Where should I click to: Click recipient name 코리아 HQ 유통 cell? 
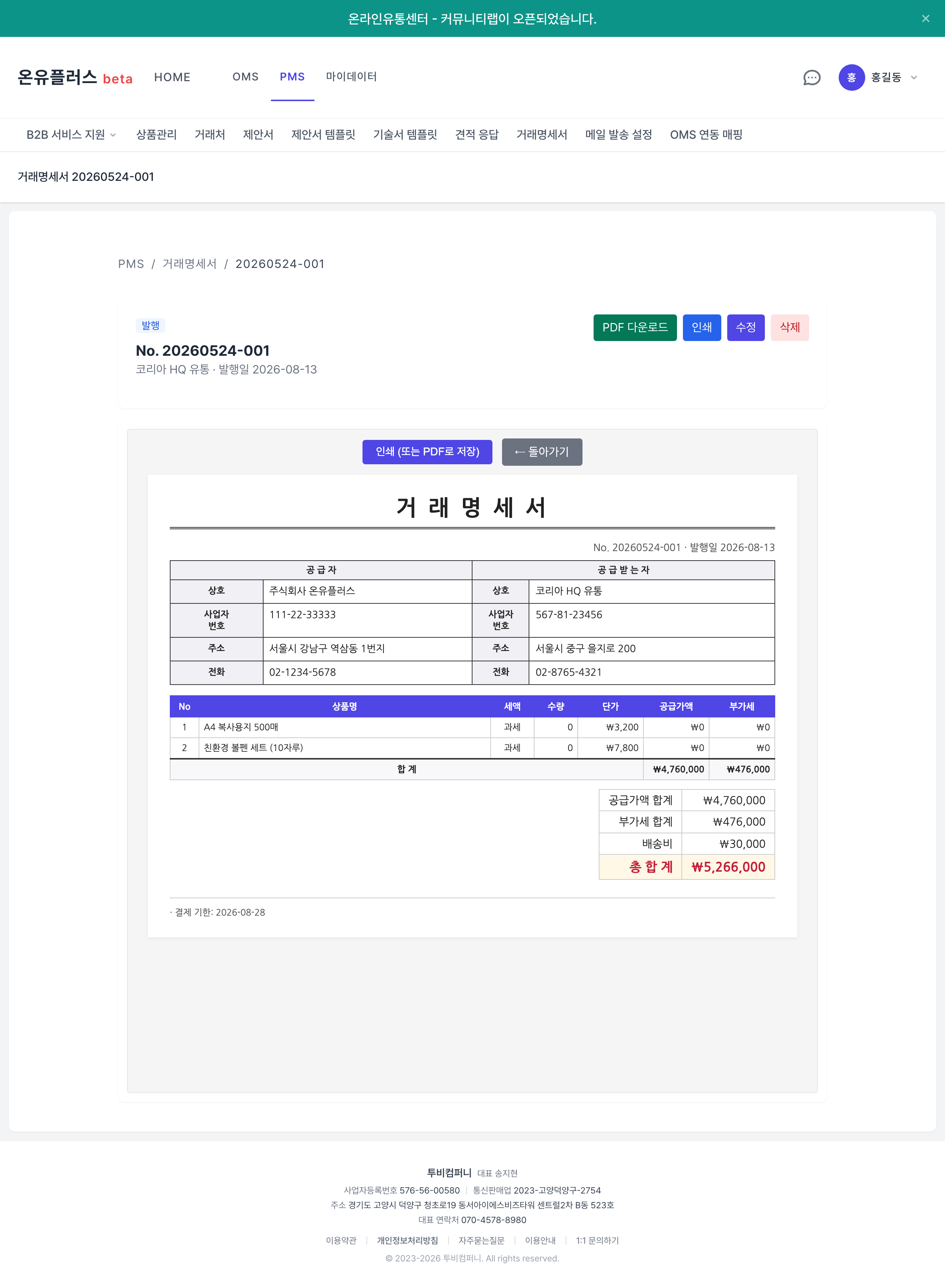(652, 591)
